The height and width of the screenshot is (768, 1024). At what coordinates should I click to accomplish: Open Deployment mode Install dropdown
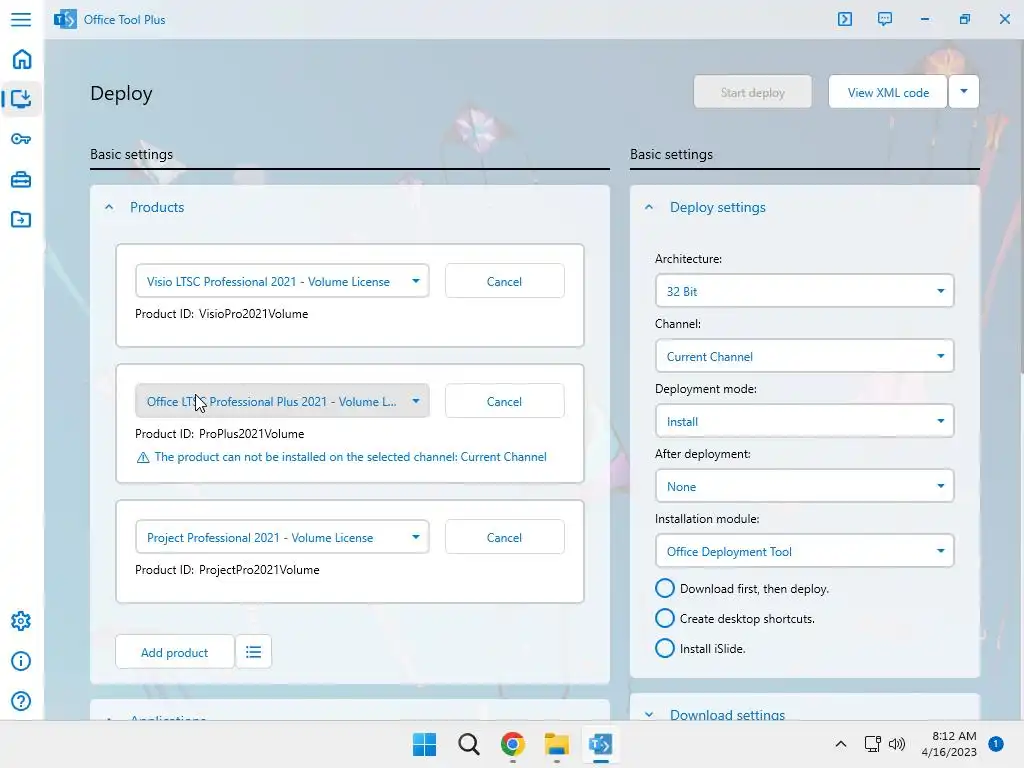tap(805, 421)
